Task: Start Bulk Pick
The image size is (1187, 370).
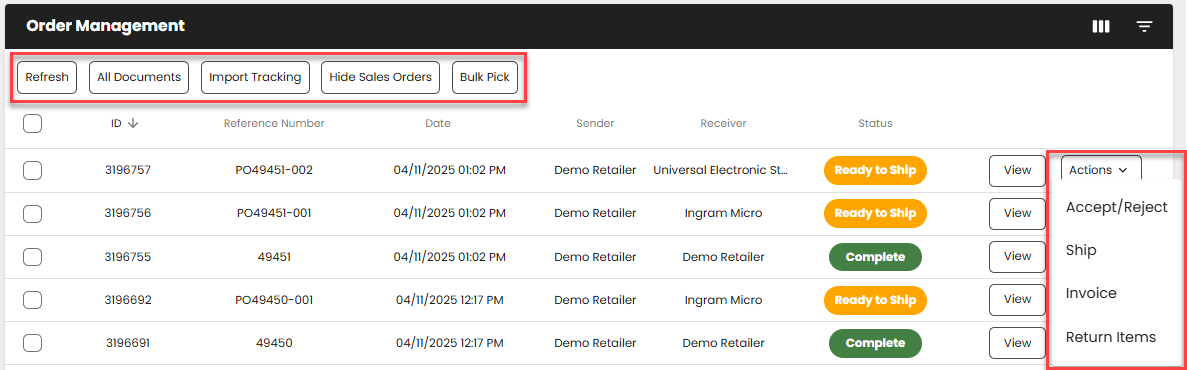Action: click(x=484, y=77)
